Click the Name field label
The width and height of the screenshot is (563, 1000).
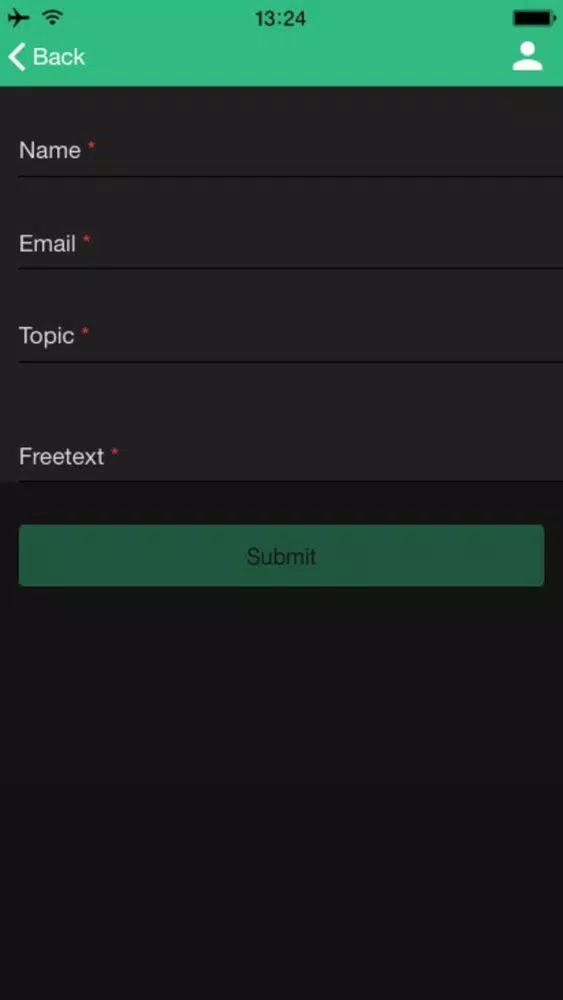tap(50, 151)
